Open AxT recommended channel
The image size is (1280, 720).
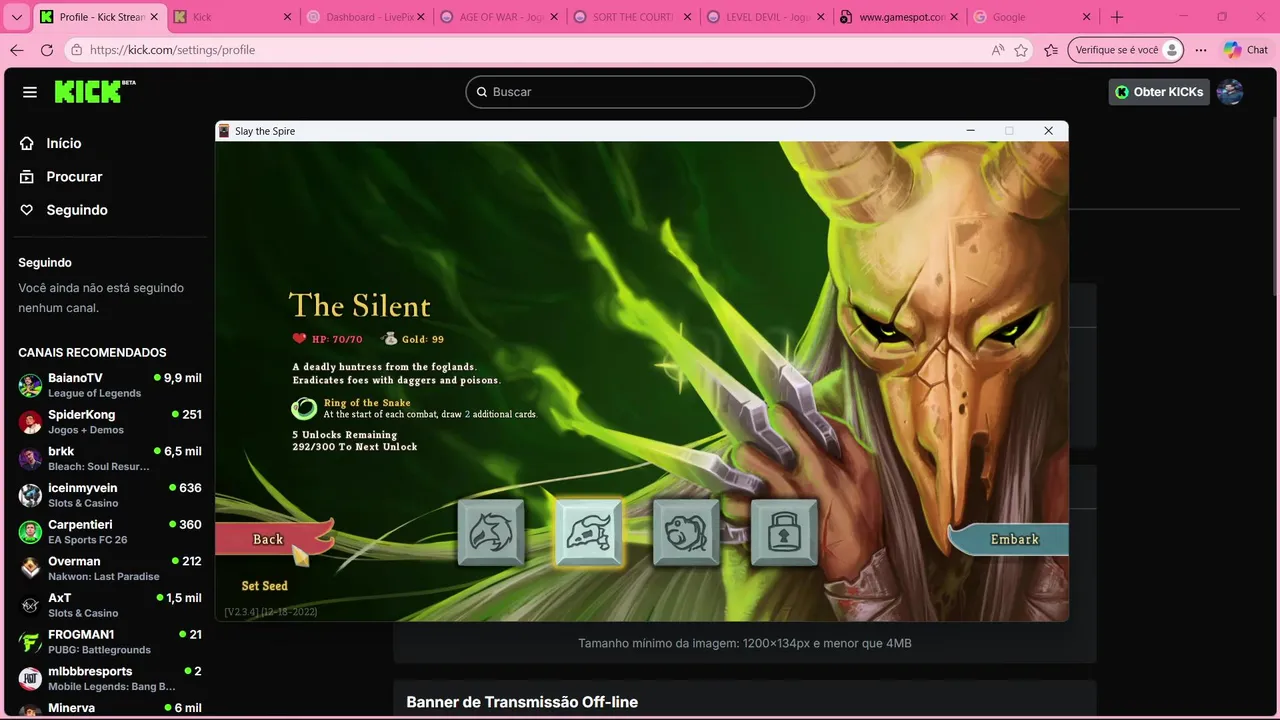(x=110, y=605)
